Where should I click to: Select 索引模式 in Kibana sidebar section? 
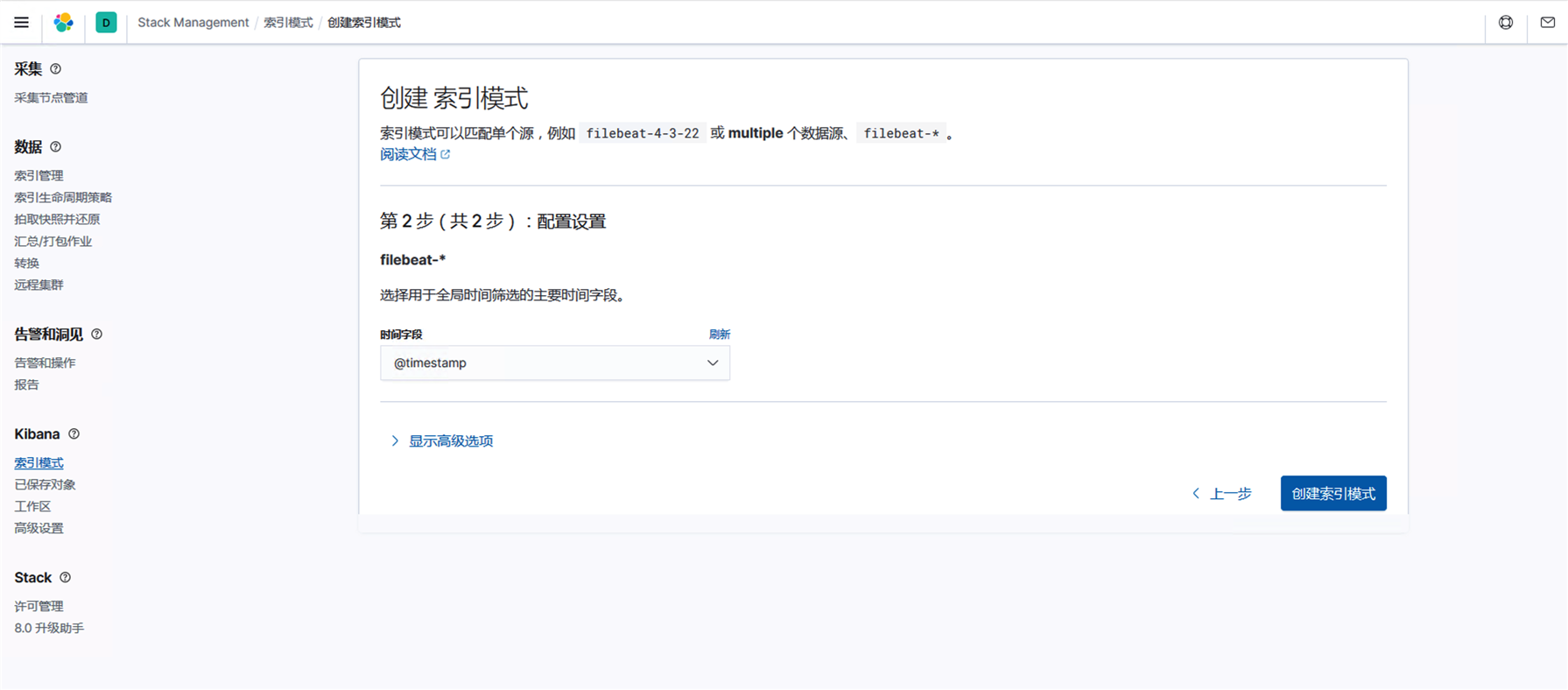click(39, 463)
